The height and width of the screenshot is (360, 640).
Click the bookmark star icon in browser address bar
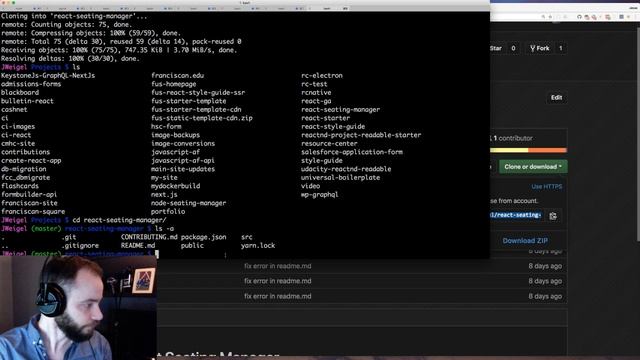point(550,17)
